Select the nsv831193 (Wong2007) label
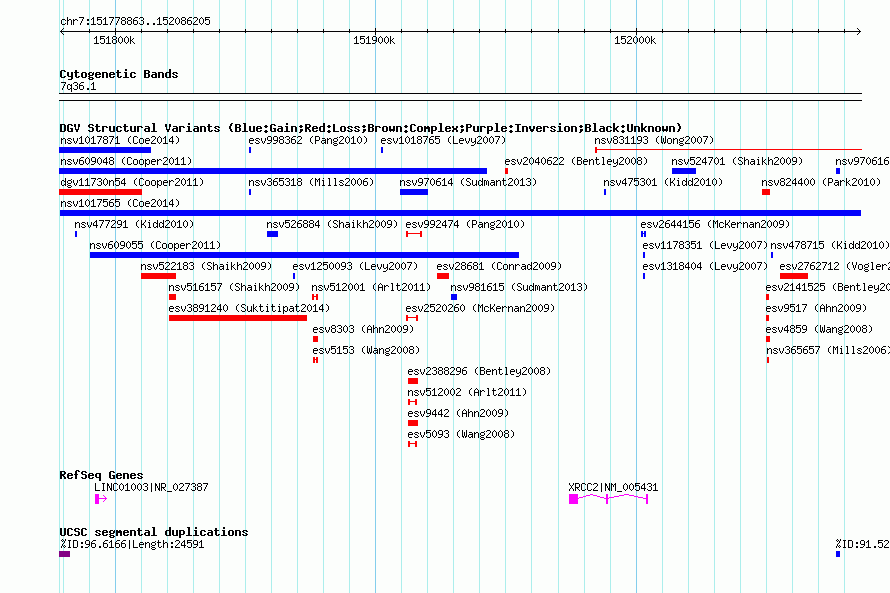The height and width of the screenshot is (593, 890). pyautogui.click(x=654, y=140)
